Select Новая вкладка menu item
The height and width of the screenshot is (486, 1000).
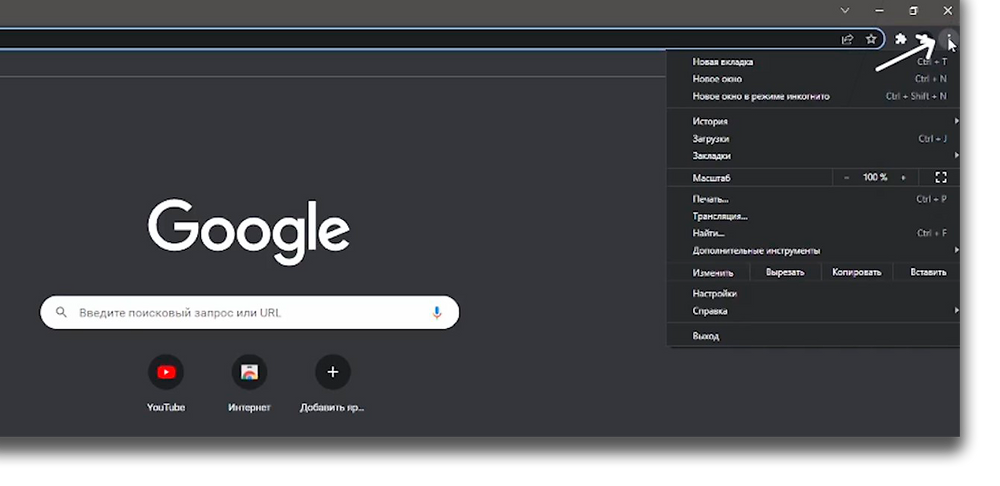813,62
